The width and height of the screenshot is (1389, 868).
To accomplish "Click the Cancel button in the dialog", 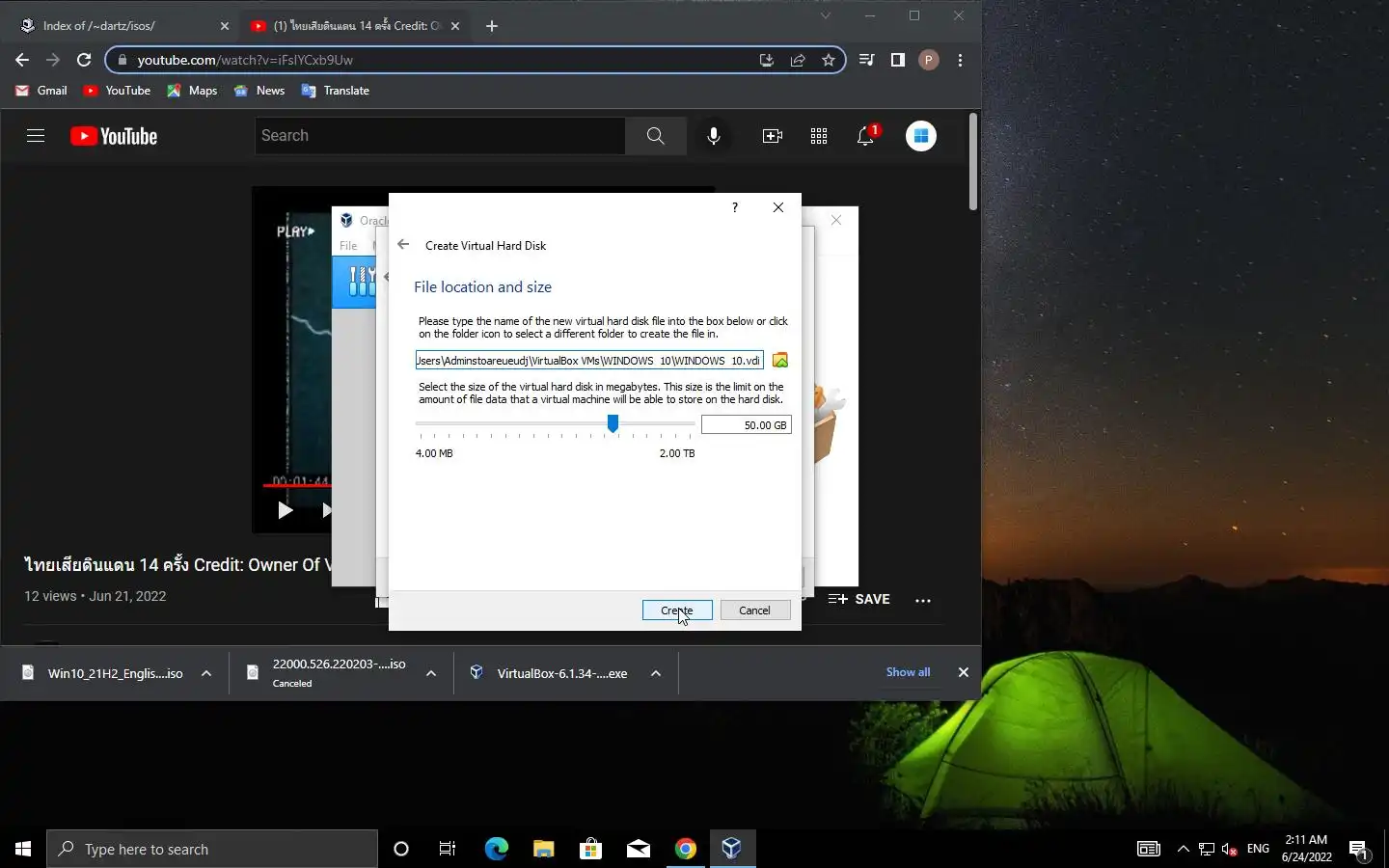I will pos(754,610).
